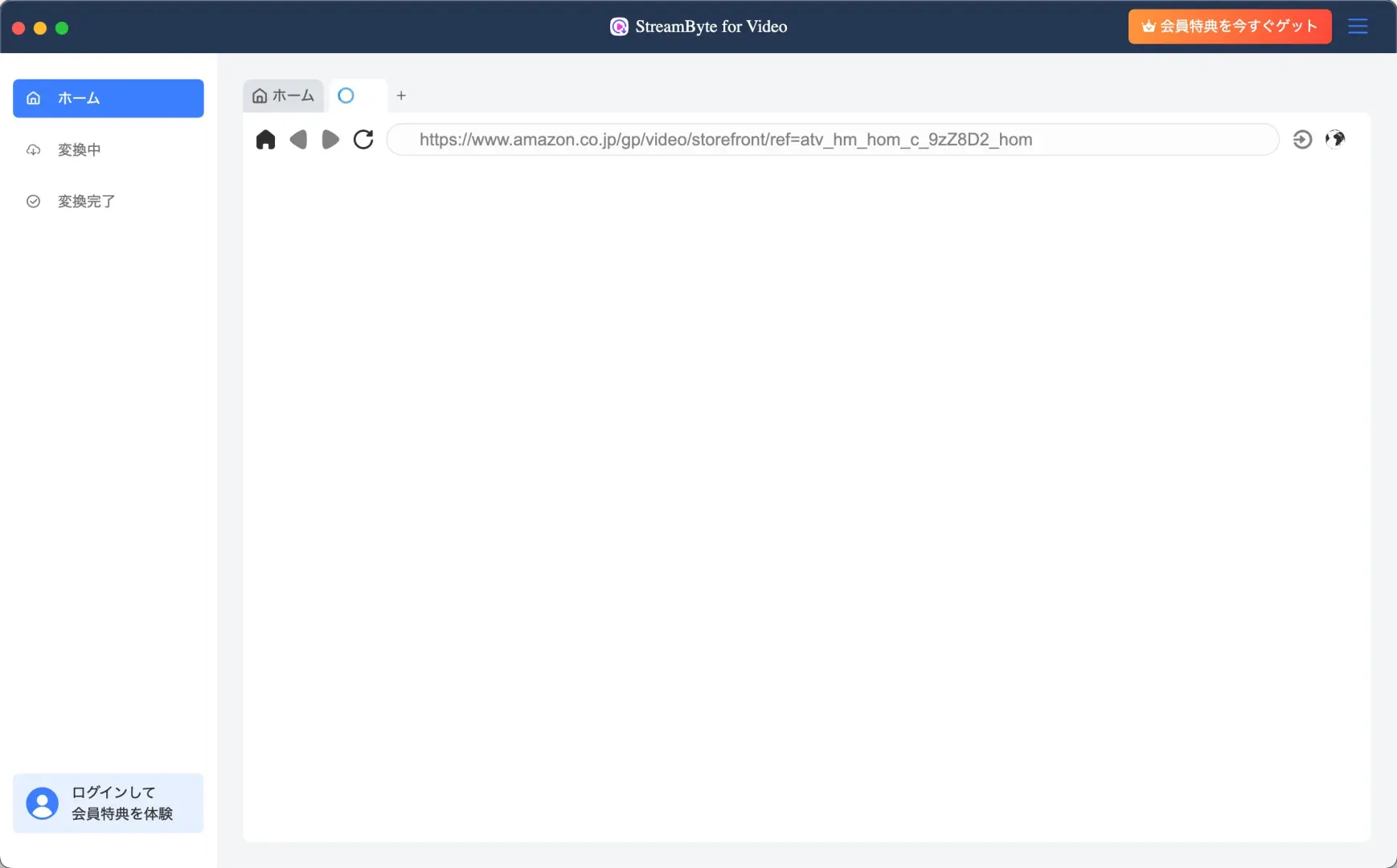This screenshot has width=1397, height=868.
Task: Add a new tab with plus icon
Action: pyautogui.click(x=401, y=96)
